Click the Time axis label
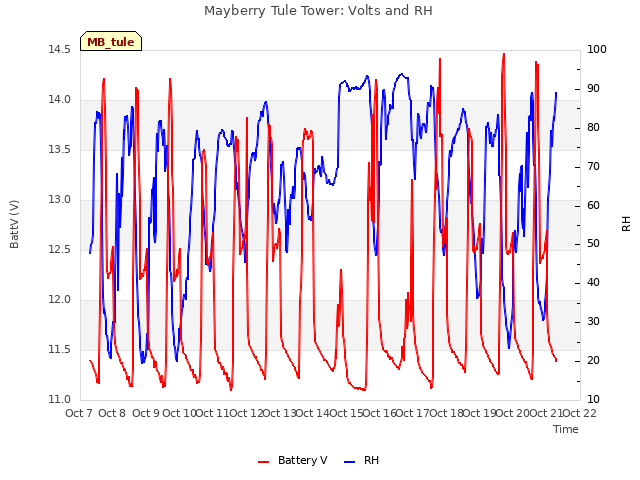 click(x=566, y=429)
